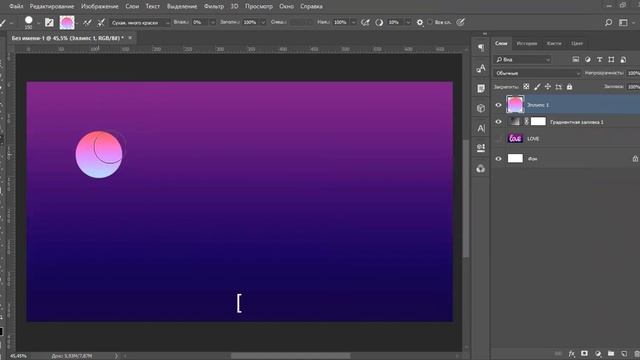This screenshot has height=360, width=640.
Task: Hide the Эллипс 1 layer
Action: pyautogui.click(x=498, y=105)
